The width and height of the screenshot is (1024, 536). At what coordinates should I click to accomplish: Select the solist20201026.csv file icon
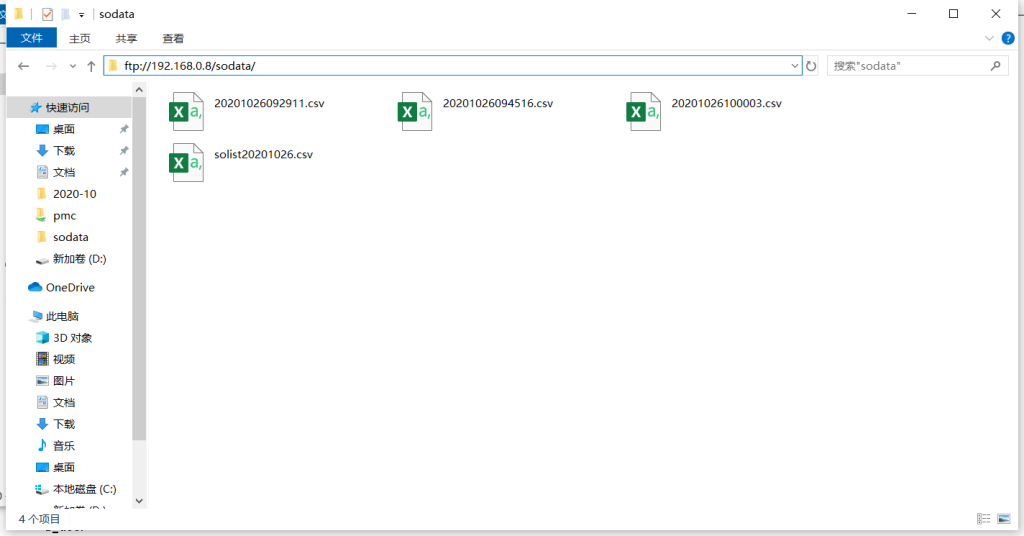187,162
